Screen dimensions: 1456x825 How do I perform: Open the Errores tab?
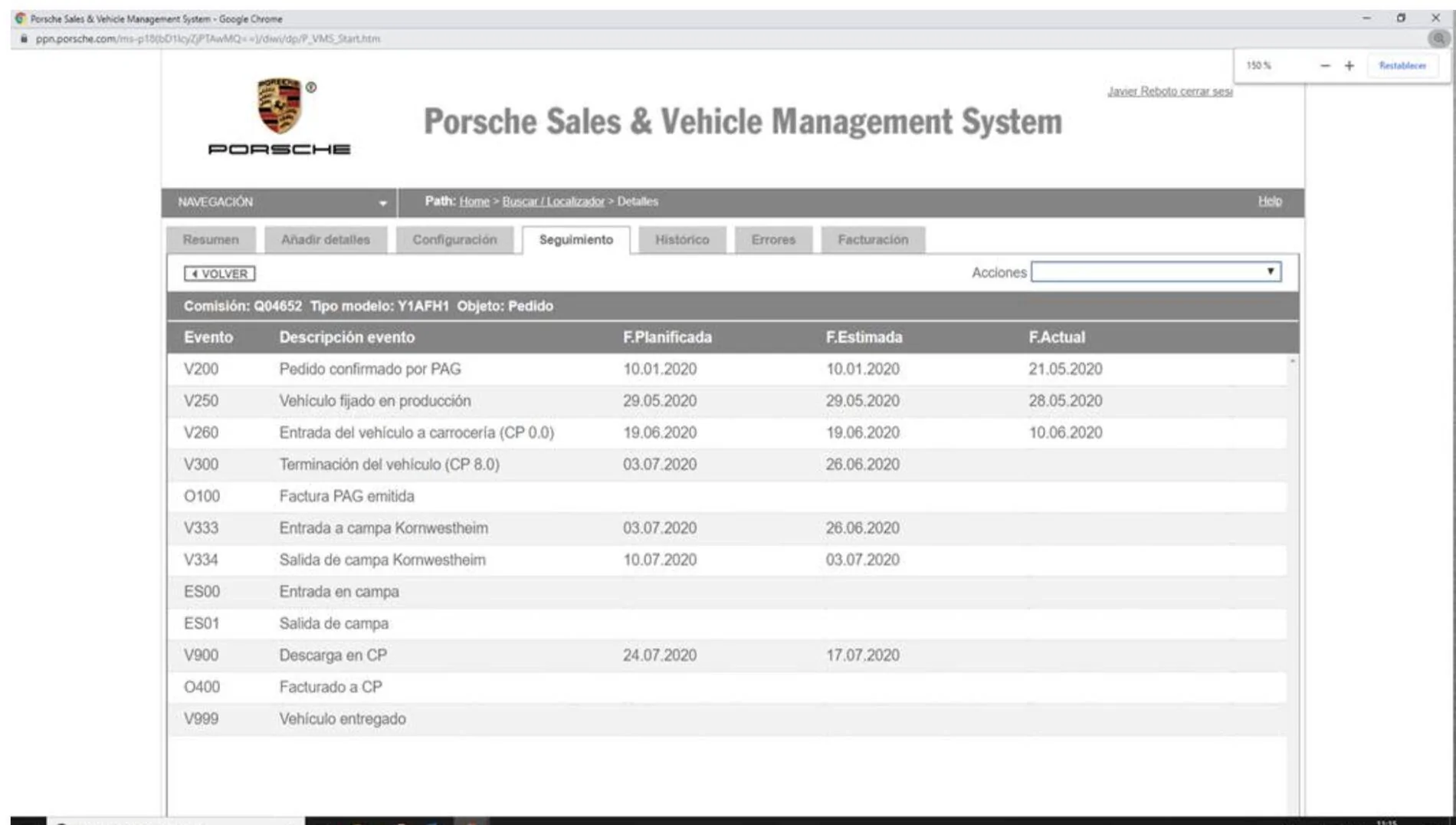(773, 240)
